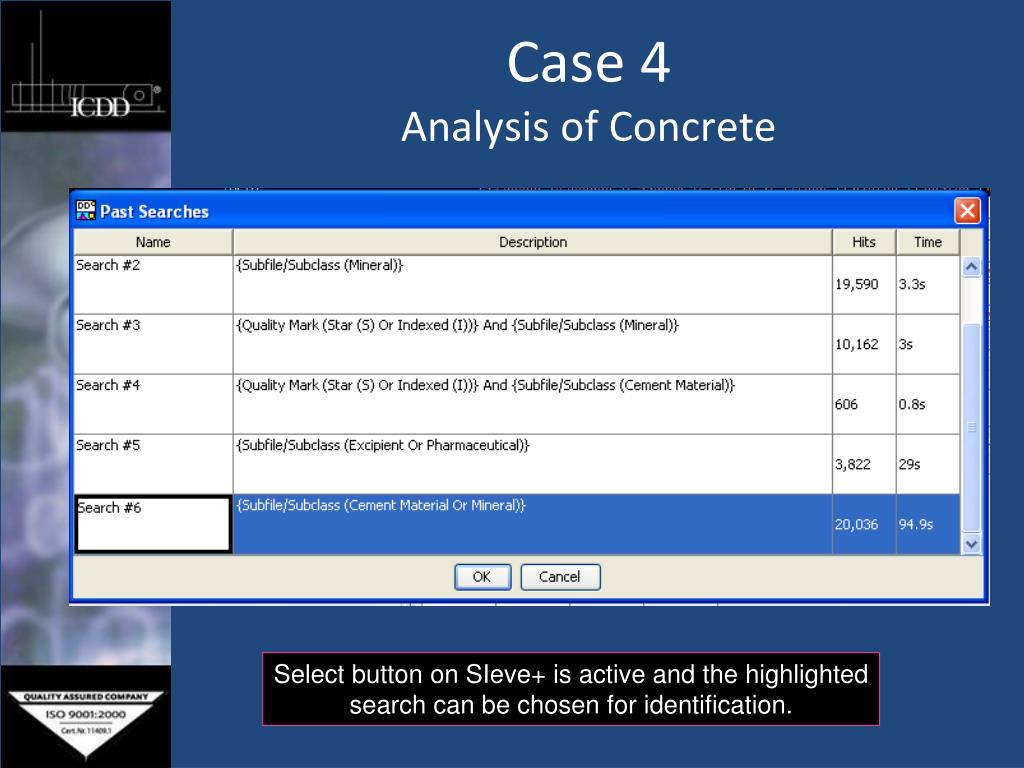This screenshot has width=1024, height=768.
Task: Click the 0.8s time cell
Action: tap(927, 404)
